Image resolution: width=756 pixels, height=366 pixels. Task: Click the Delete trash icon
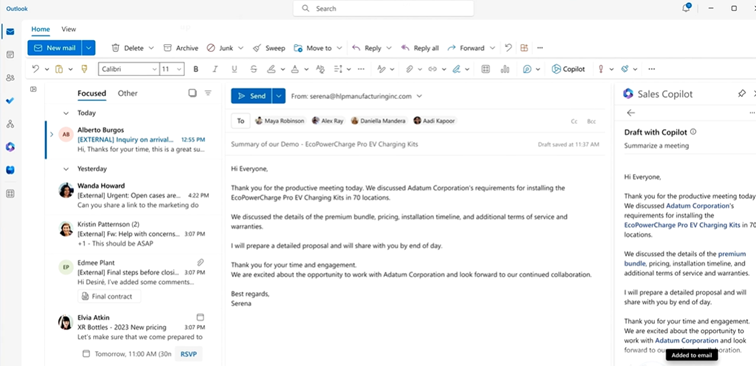coord(115,48)
